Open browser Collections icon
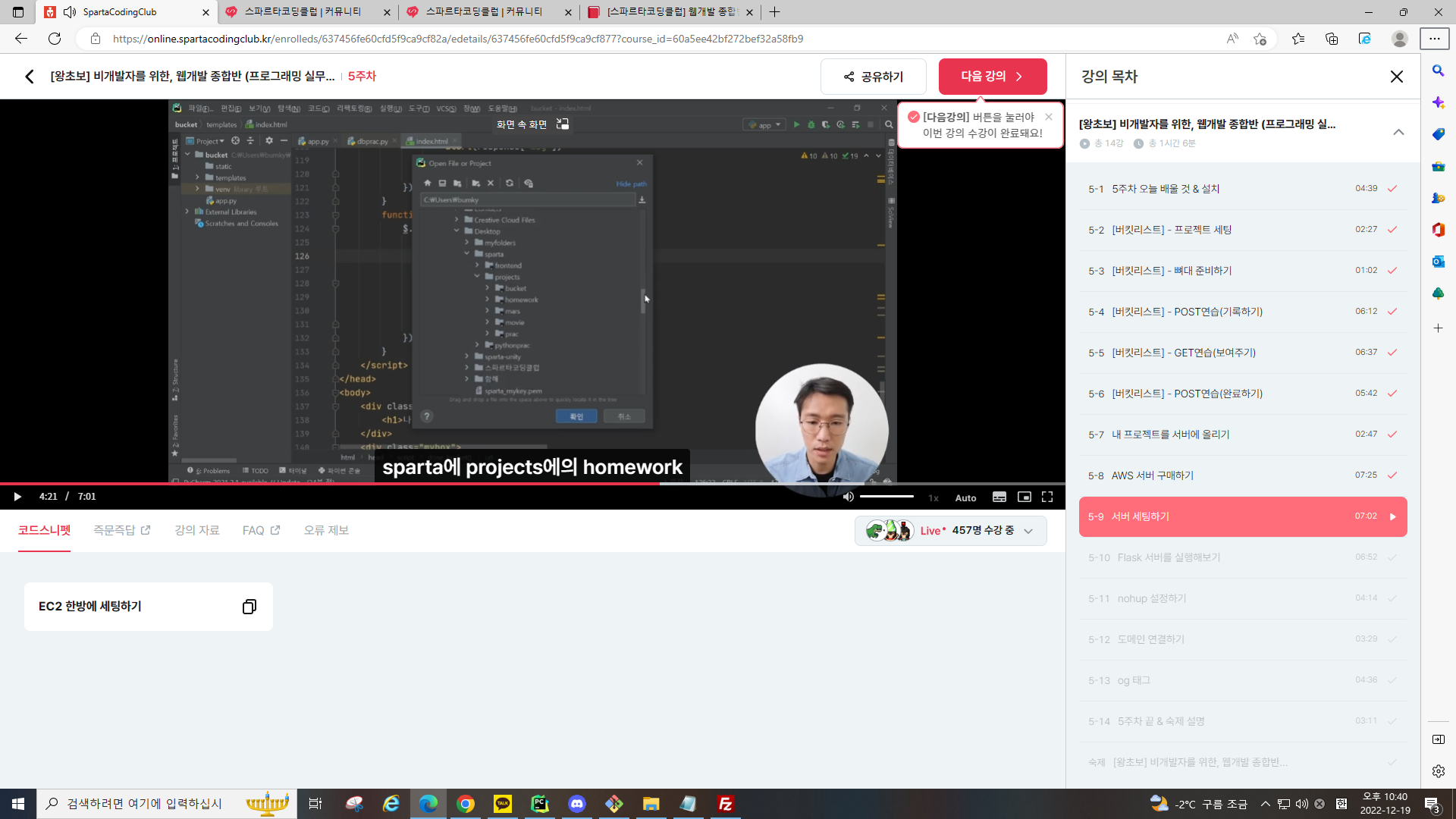This screenshot has width=1456, height=819. pyautogui.click(x=1332, y=39)
